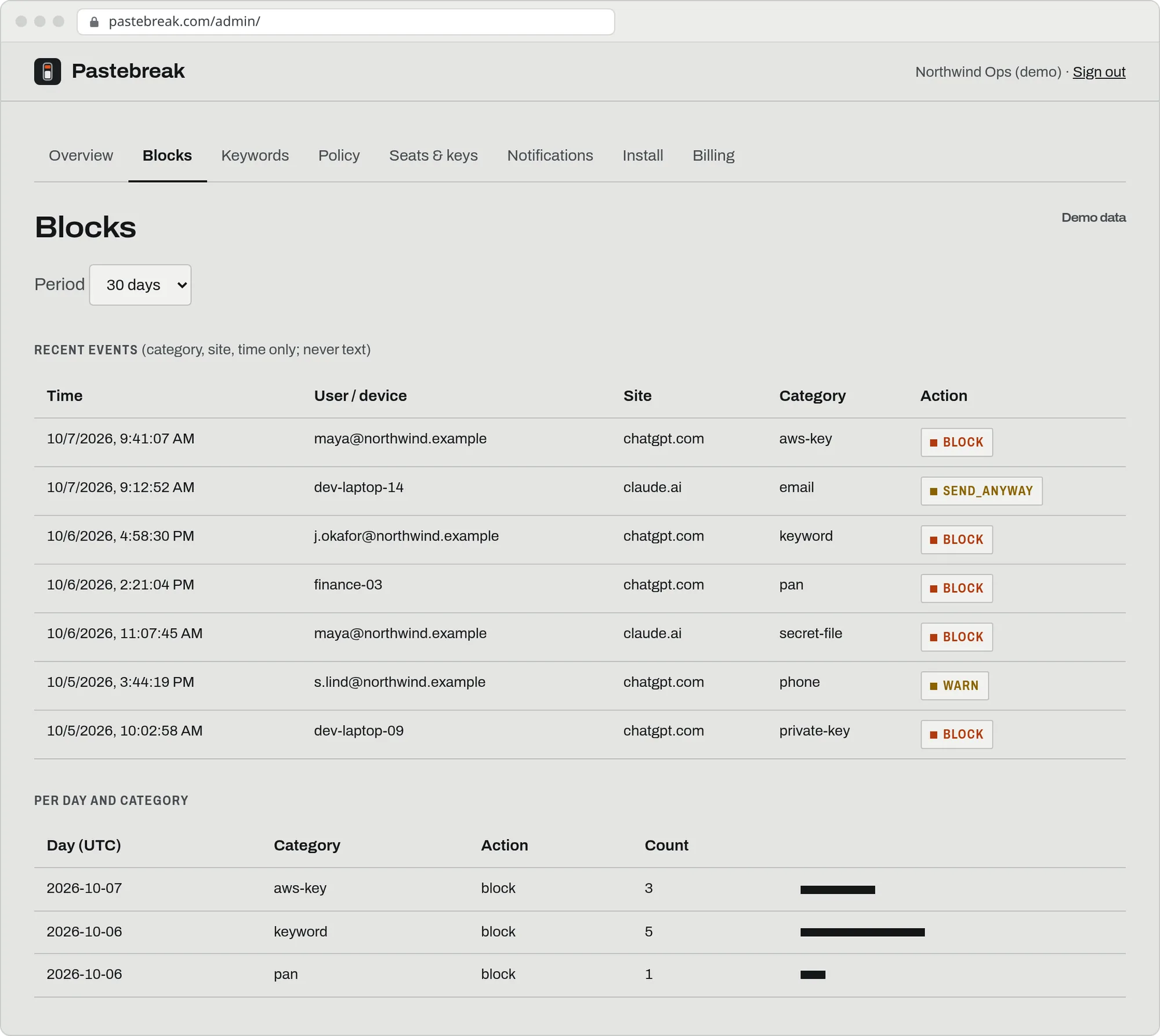Click the Northwind Ops (demo) account text
The width and height of the screenshot is (1160, 1036).
tap(988, 72)
